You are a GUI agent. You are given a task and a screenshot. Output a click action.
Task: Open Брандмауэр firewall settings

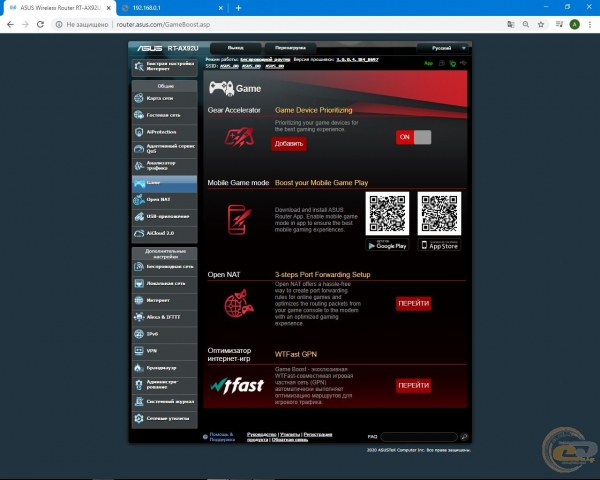[165, 368]
